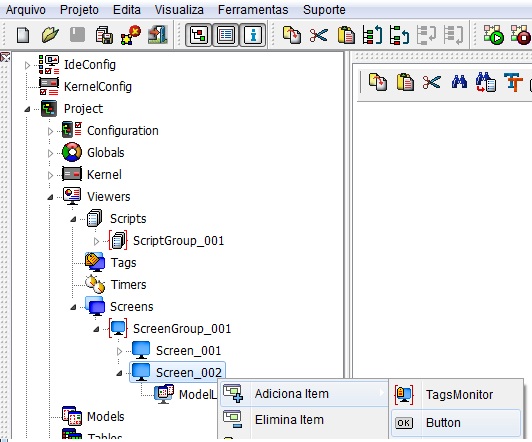532x442 pixels.
Task: Select TagsMonitor from the submenu
Action: pos(456,395)
